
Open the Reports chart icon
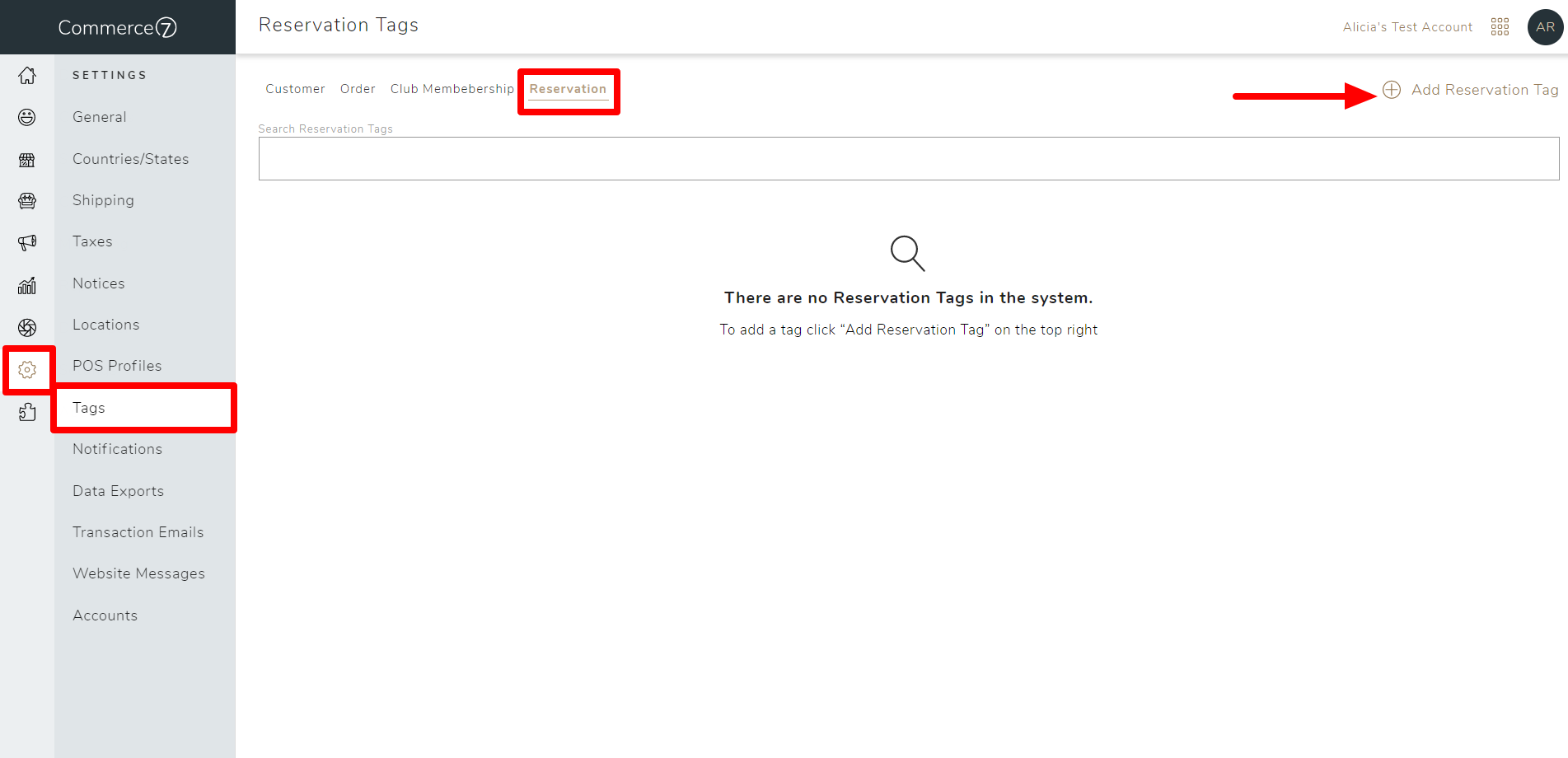(27, 285)
